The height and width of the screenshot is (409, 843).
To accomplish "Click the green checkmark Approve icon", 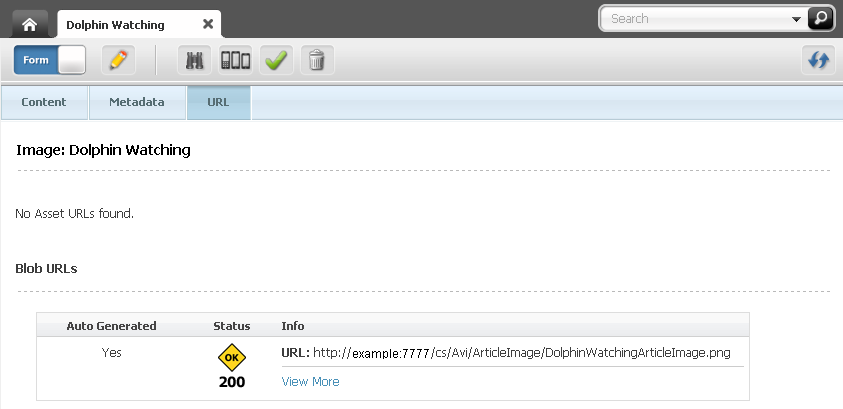I will tap(276, 60).
